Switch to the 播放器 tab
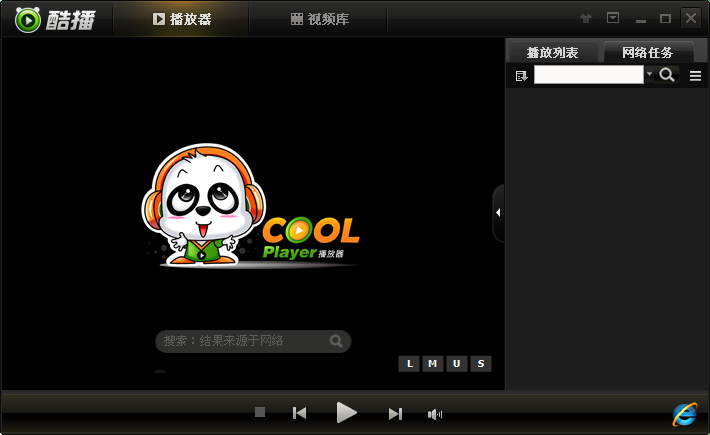 [x=181, y=19]
